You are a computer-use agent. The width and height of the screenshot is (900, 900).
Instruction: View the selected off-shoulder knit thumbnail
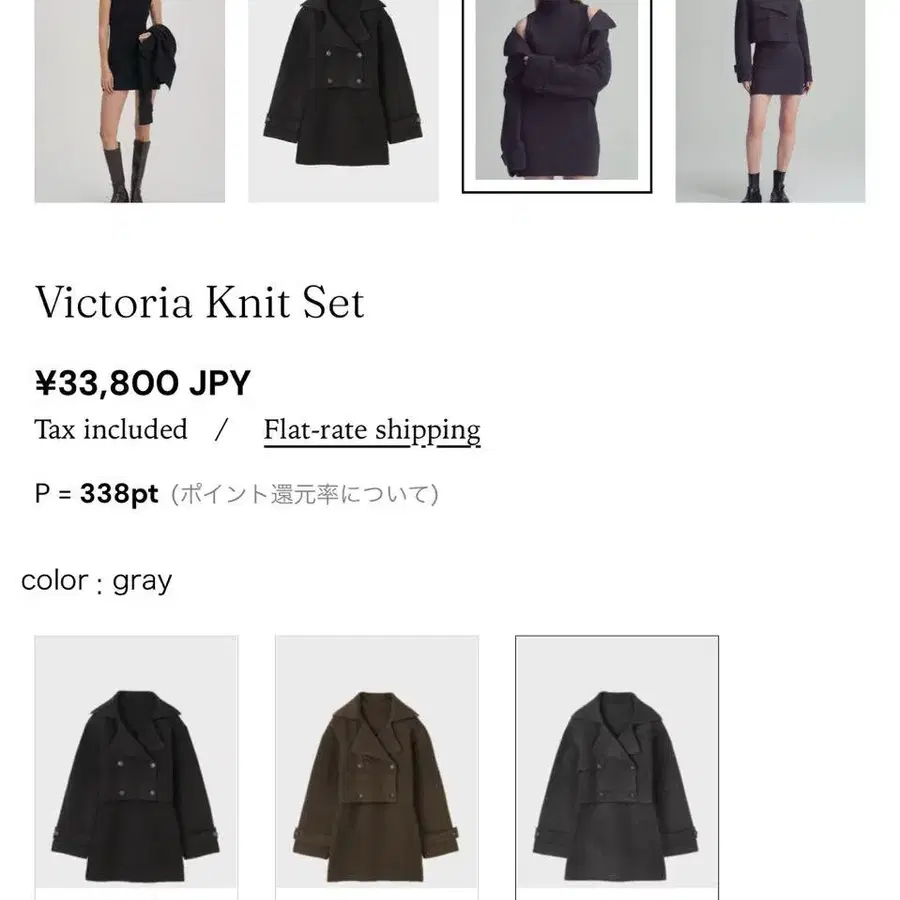click(x=557, y=96)
